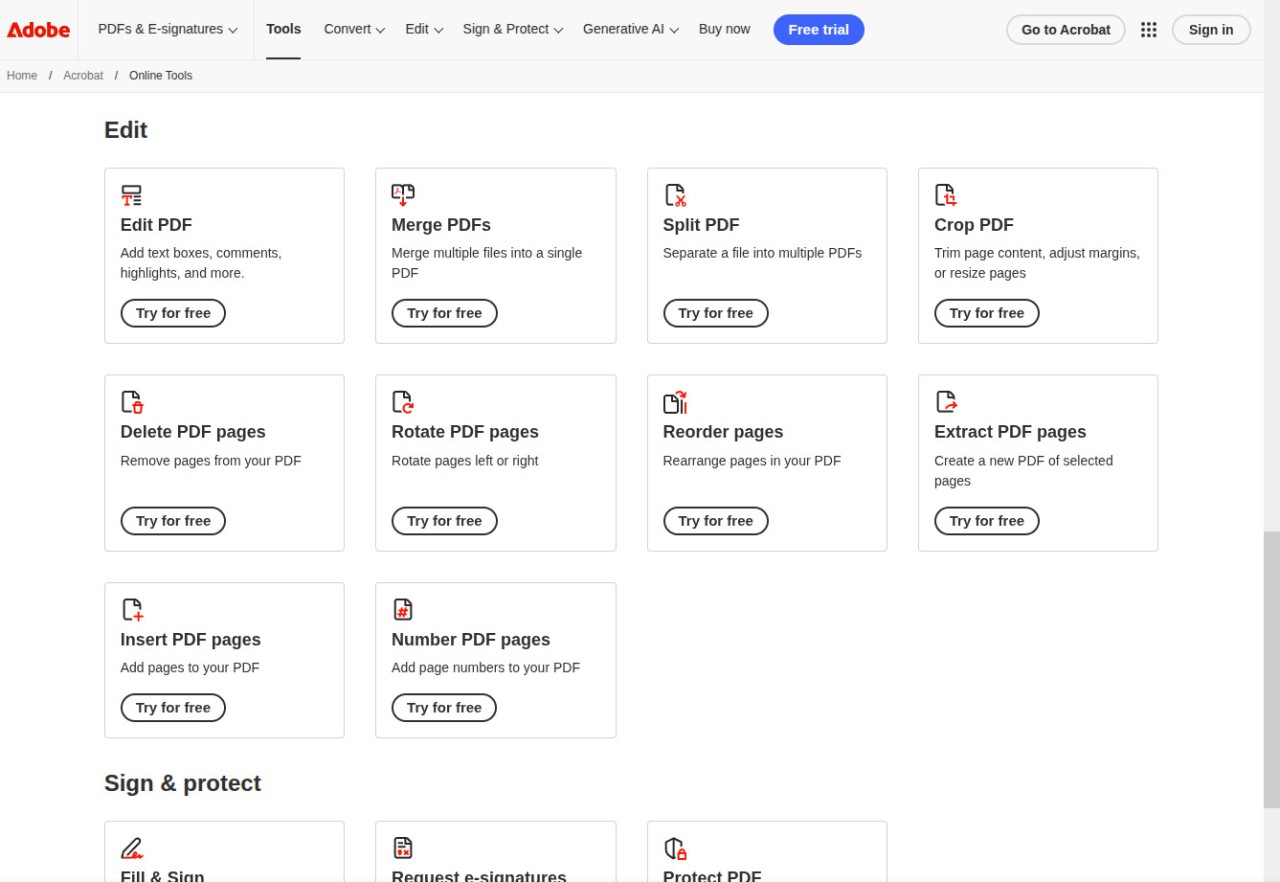
Task: Click the Delete PDF pages trash icon
Action: pyautogui.click(x=132, y=402)
